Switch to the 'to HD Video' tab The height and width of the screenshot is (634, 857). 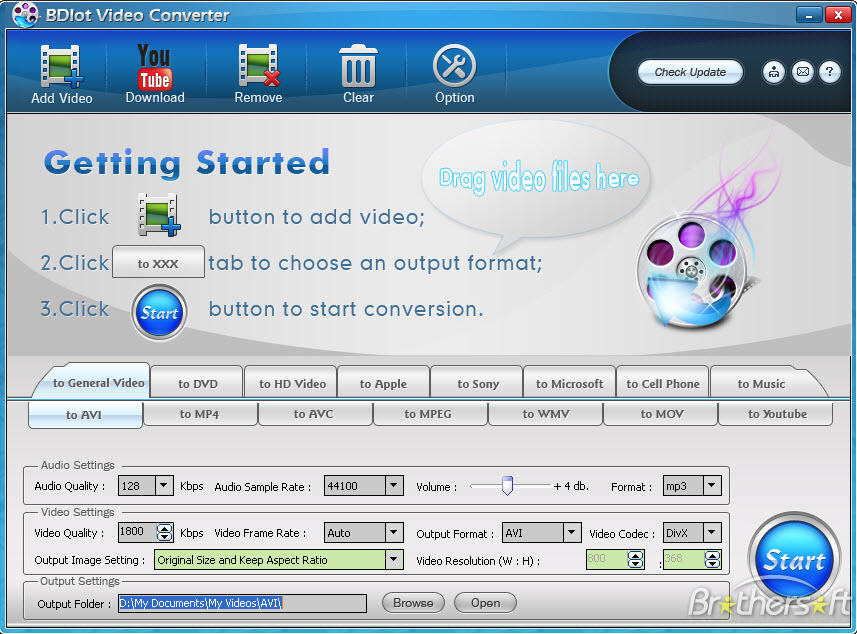pos(292,384)
